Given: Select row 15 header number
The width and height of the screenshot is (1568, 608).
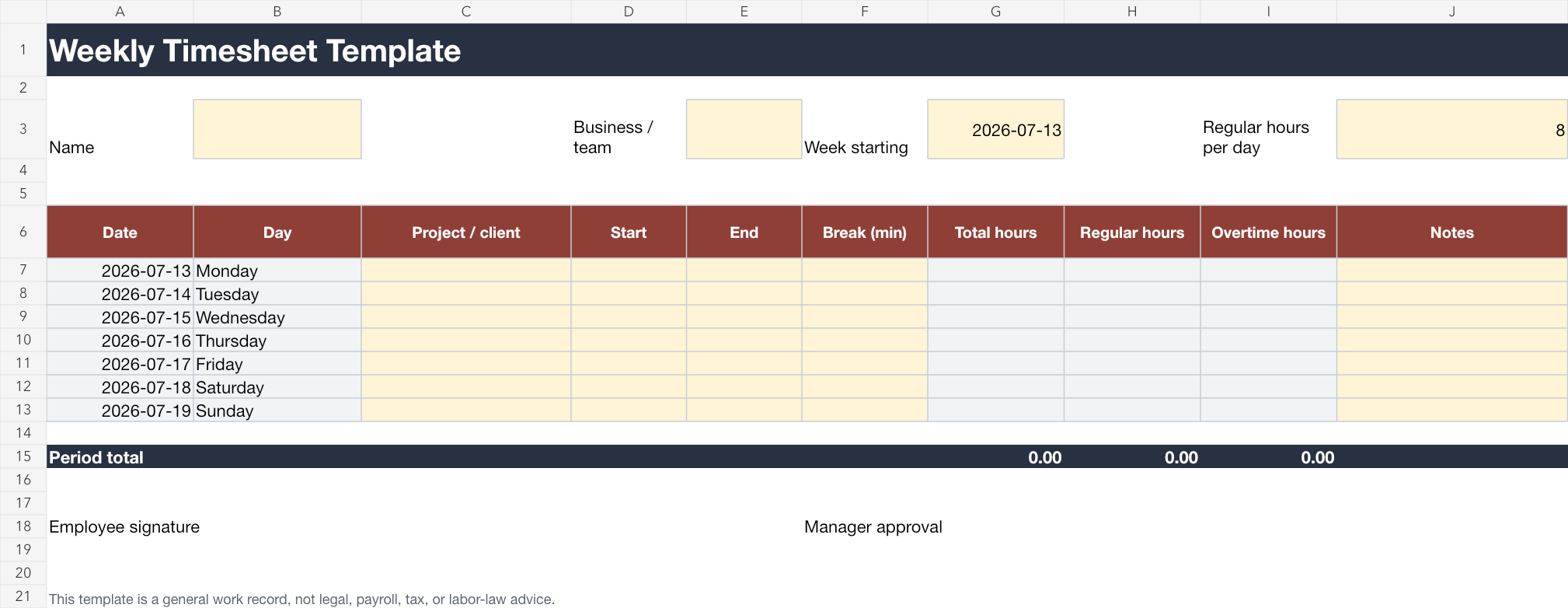Looking at the screenshot, I should click(x=23, y=456).
